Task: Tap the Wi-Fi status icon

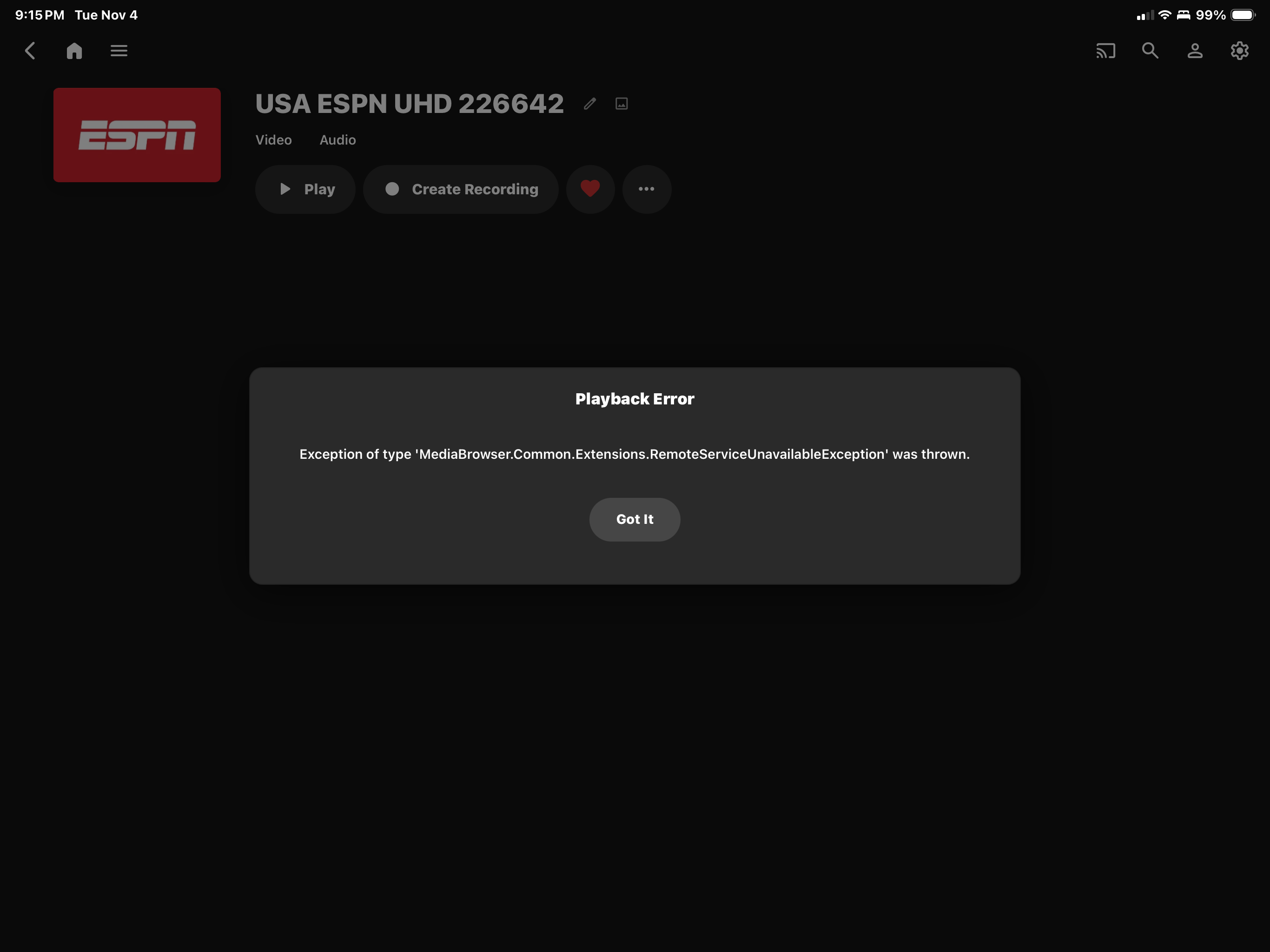Action: (x=1164, y=15)
